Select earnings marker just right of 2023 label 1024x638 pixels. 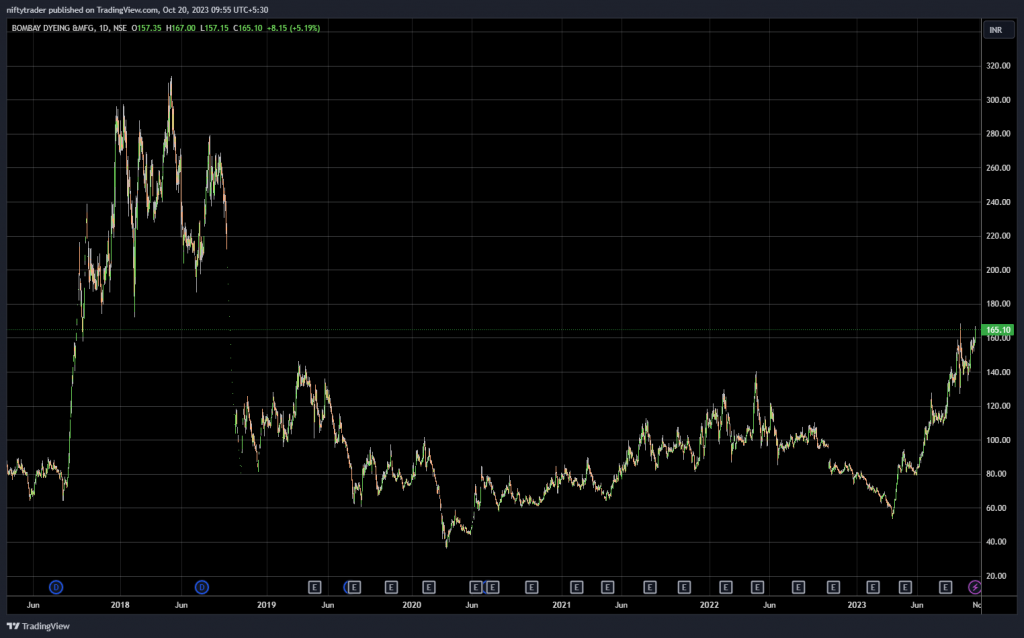[x=872, y=587]
